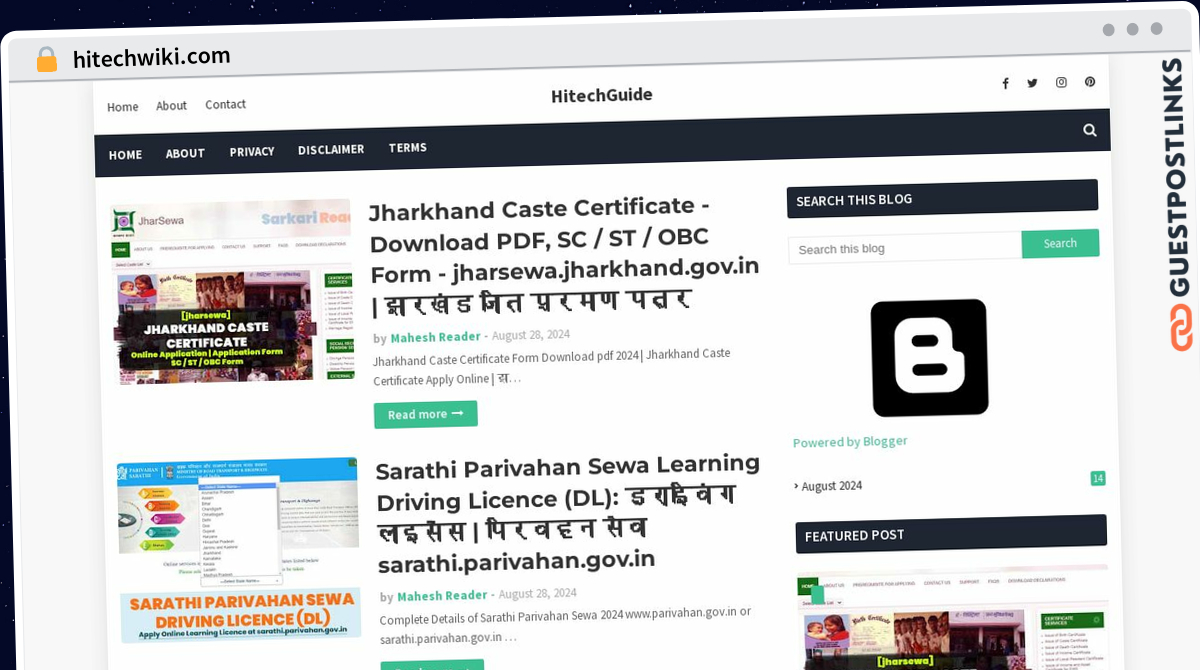Viewport: 1200px width, 670px height.
Task: Select DISCLAIMER in navigation bar
Action: click(x=331, y=149)
